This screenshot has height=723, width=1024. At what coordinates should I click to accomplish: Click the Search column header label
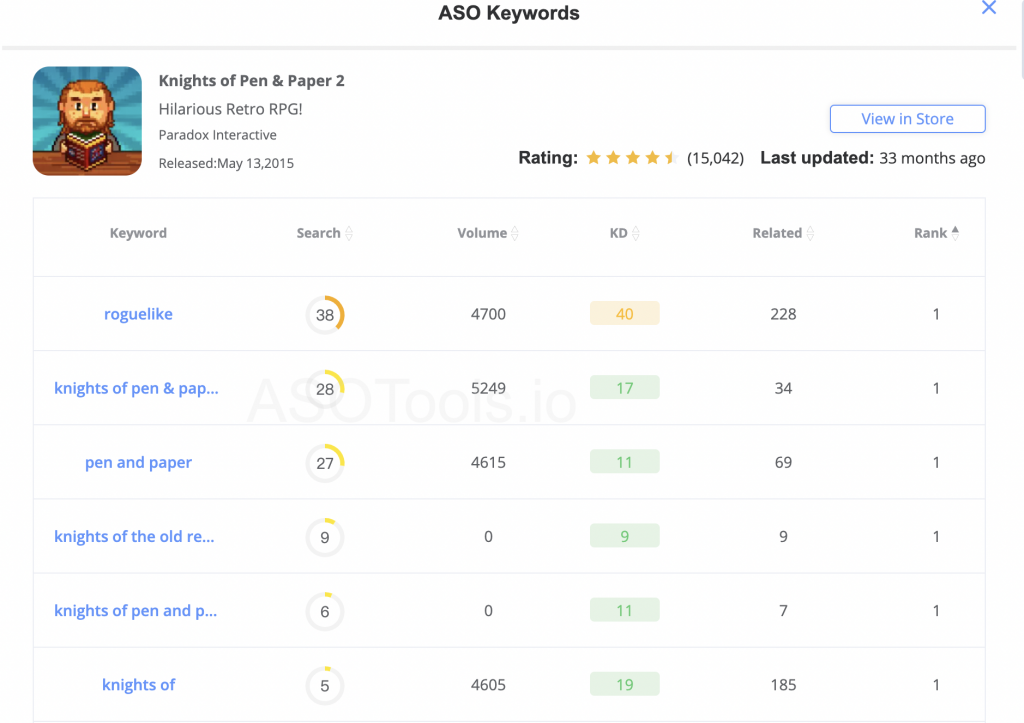point(319,233)
